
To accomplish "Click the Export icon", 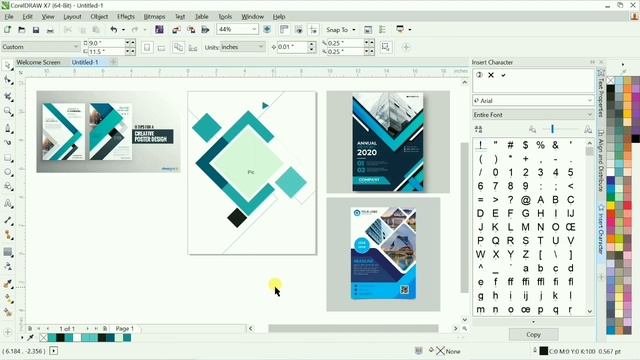I will tap(191, 29).
